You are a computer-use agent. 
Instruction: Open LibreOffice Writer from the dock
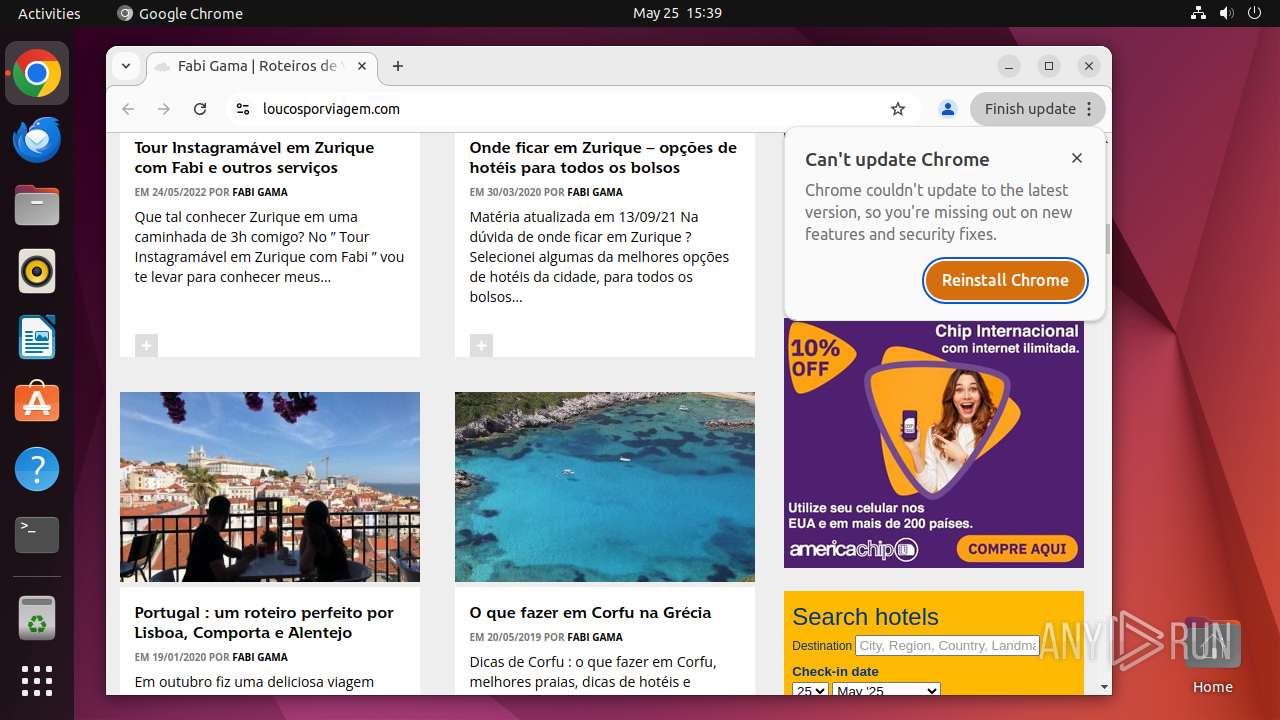(37, 338)
